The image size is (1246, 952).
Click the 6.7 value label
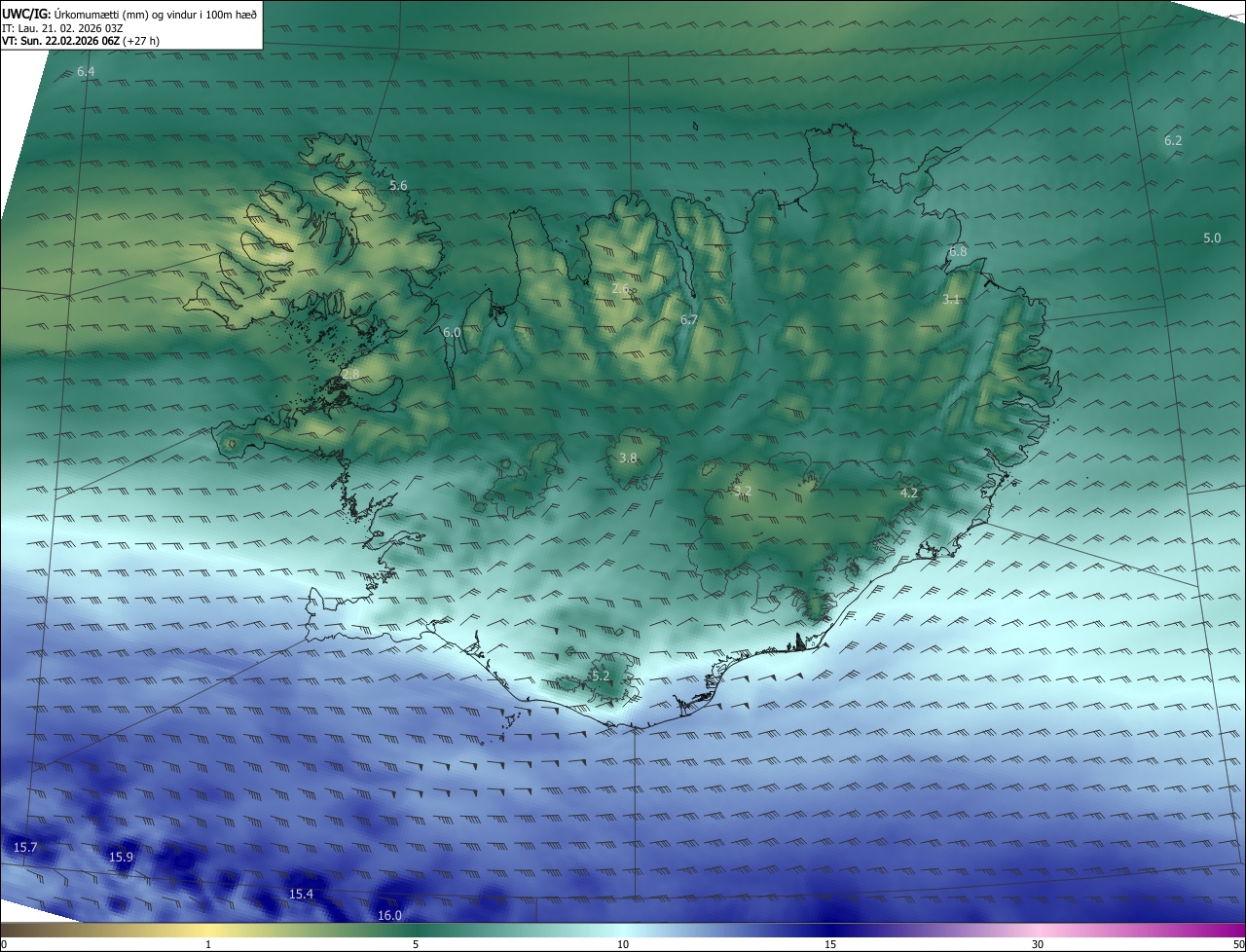click(x=689, y=319)
